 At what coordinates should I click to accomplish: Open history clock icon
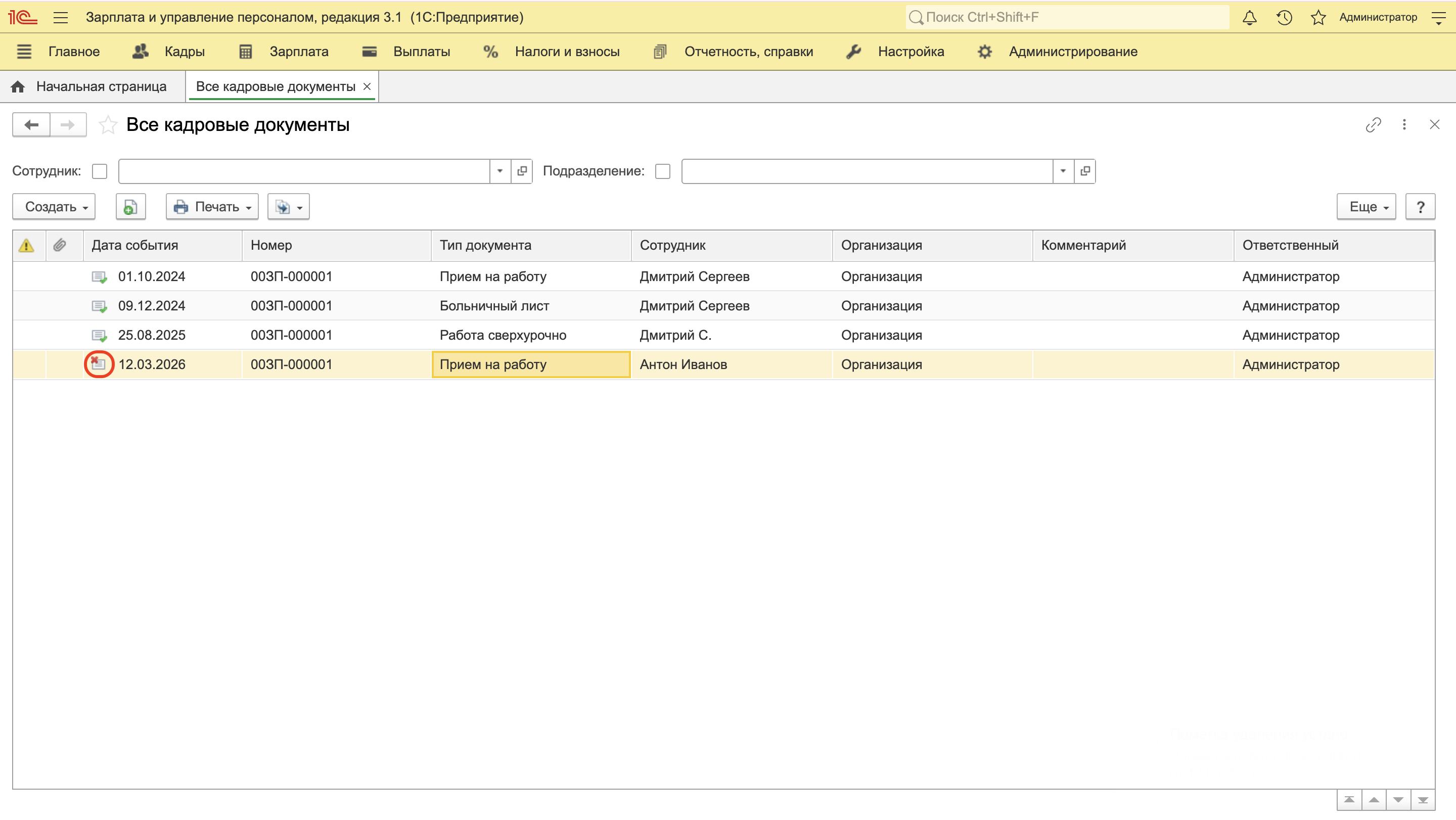[x=1284, y=18]
